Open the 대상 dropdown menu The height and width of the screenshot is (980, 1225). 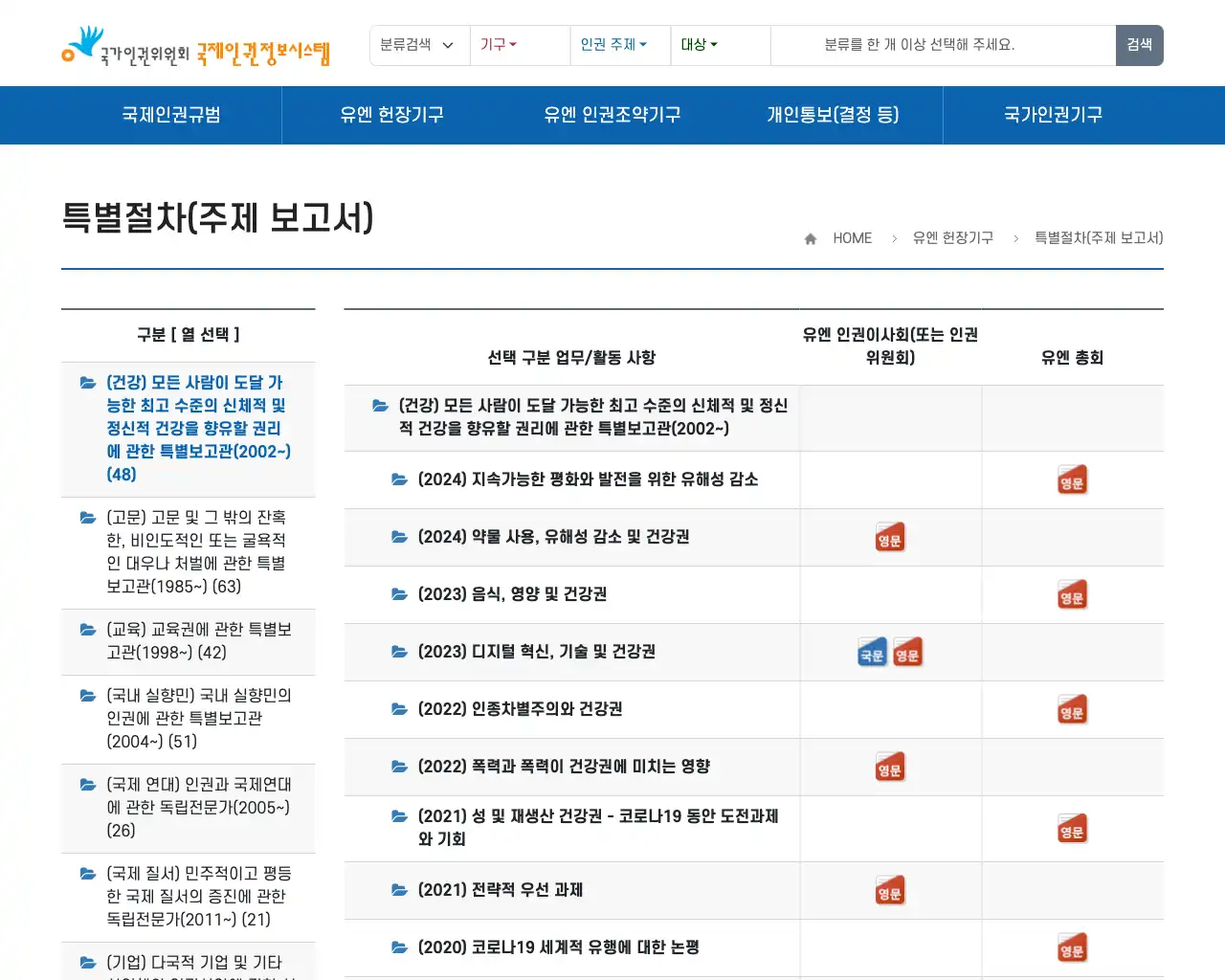tap(699, 45)
